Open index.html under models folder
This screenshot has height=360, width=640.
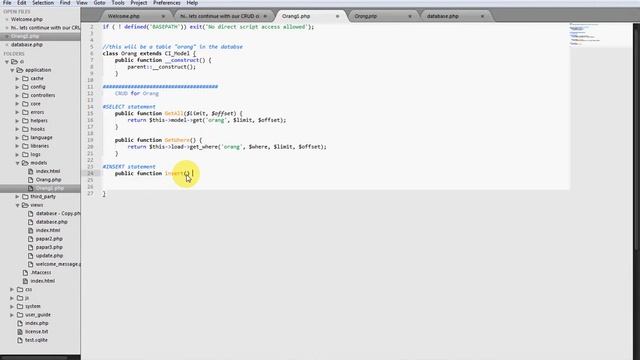coord(48,171)
